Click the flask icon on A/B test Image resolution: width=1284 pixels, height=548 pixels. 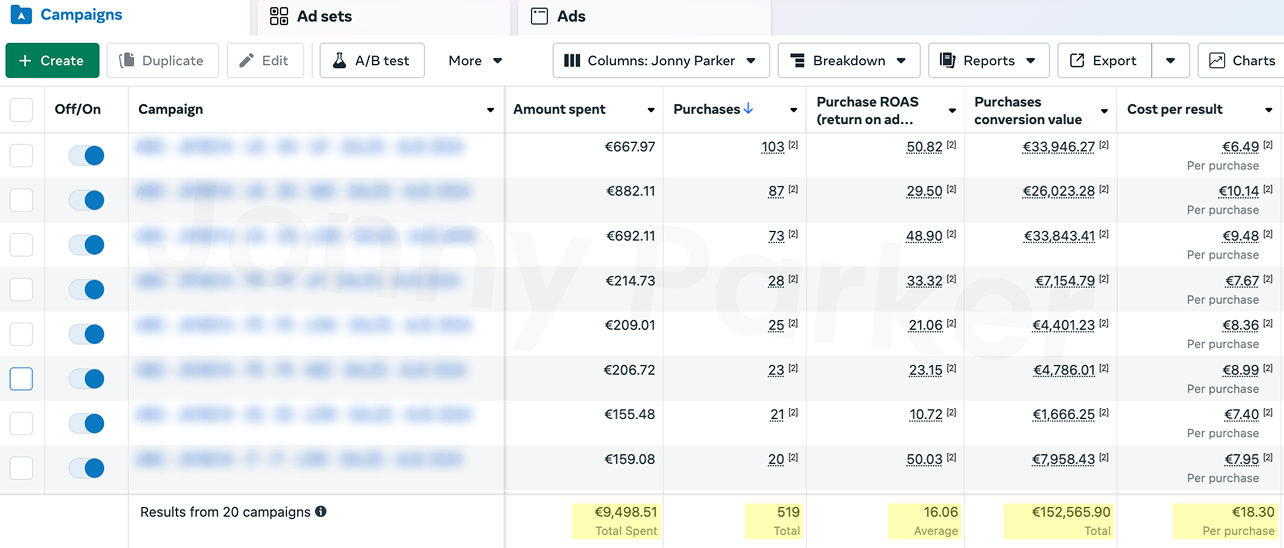point(340,61)
